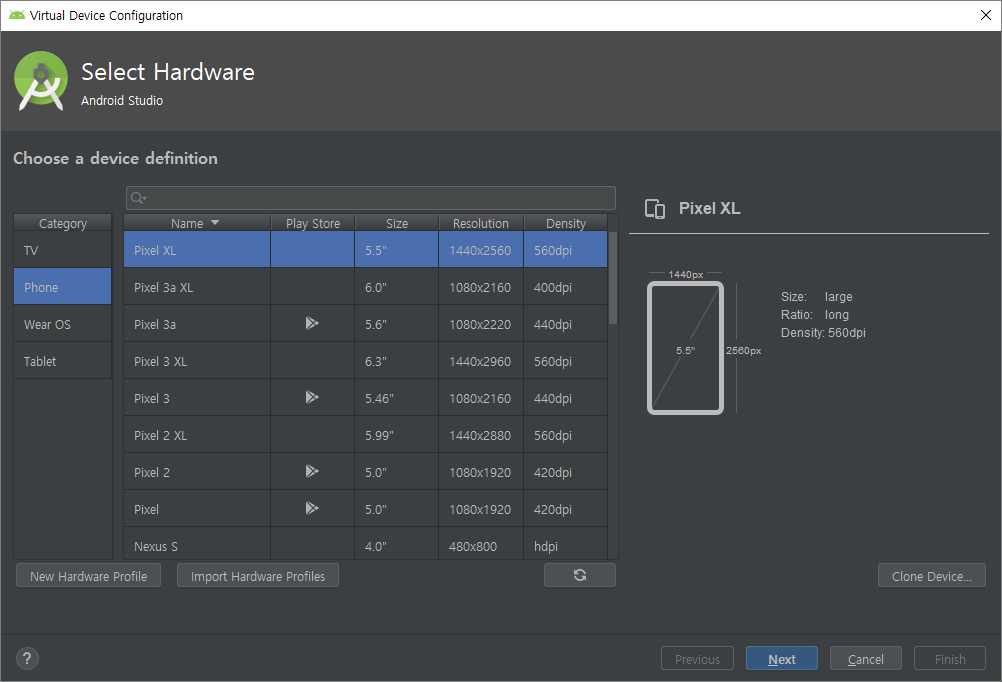Click the sort arrow on Name column
Screen dimensions: 1002x682
tap(215, 222)
